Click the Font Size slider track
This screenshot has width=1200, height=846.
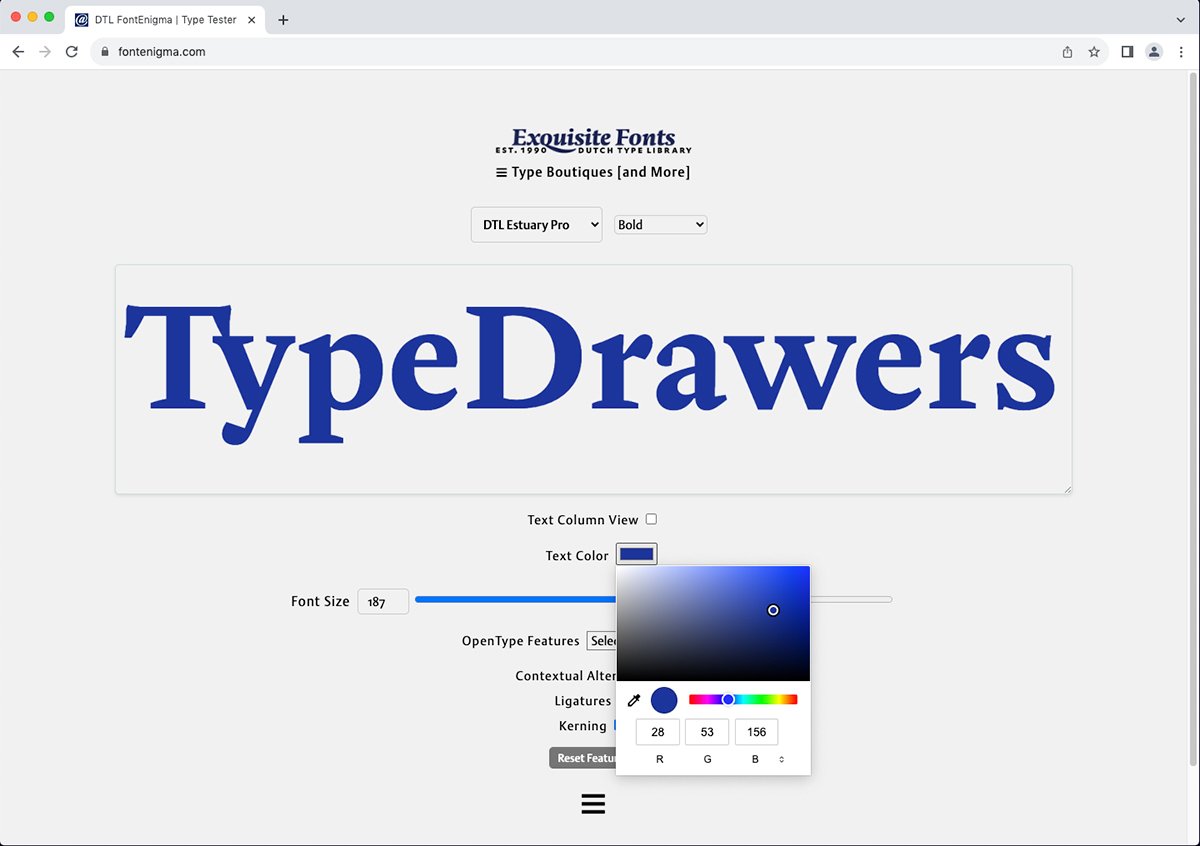tap(653, 599)
